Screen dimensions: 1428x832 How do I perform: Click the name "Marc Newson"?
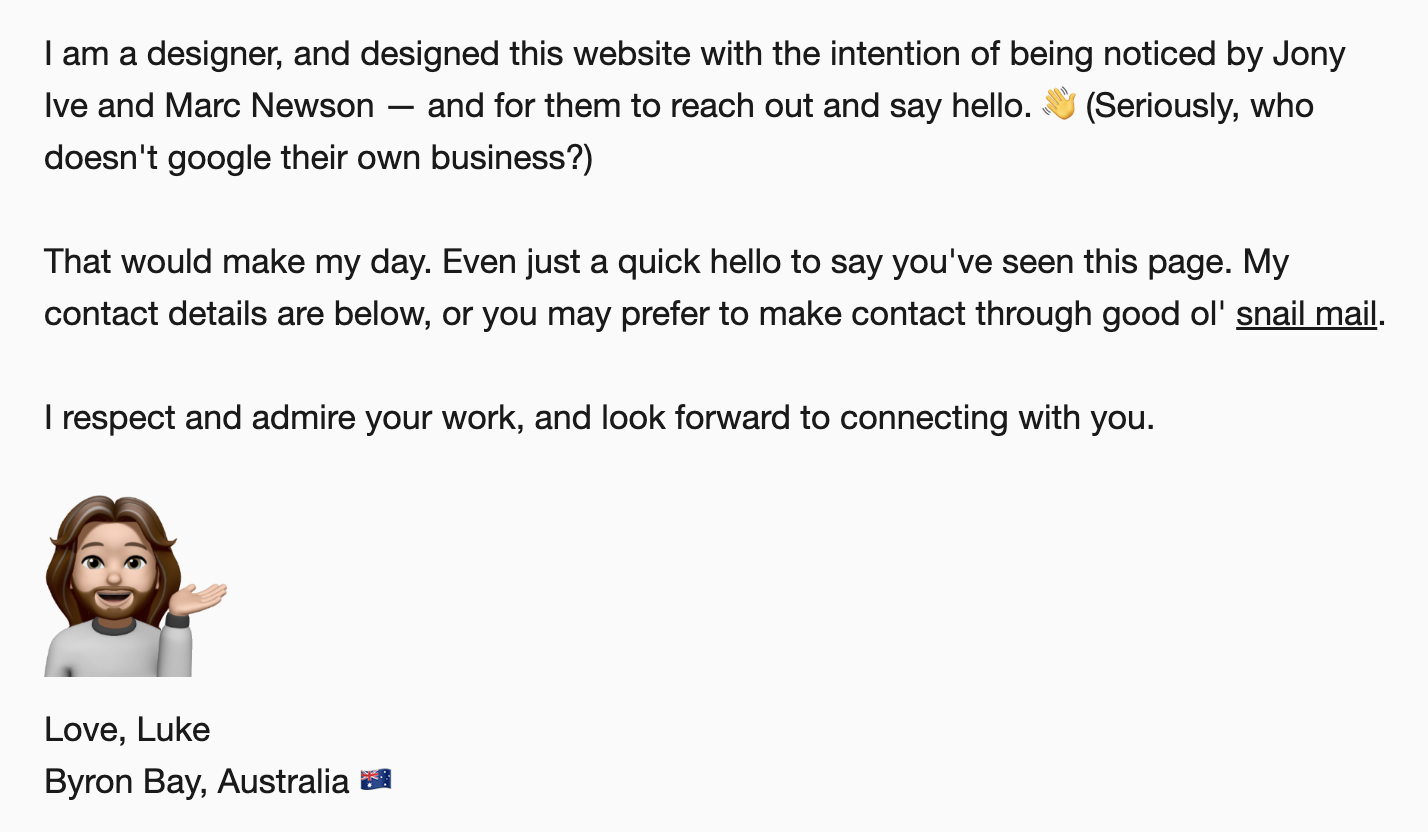click(270, 106)
